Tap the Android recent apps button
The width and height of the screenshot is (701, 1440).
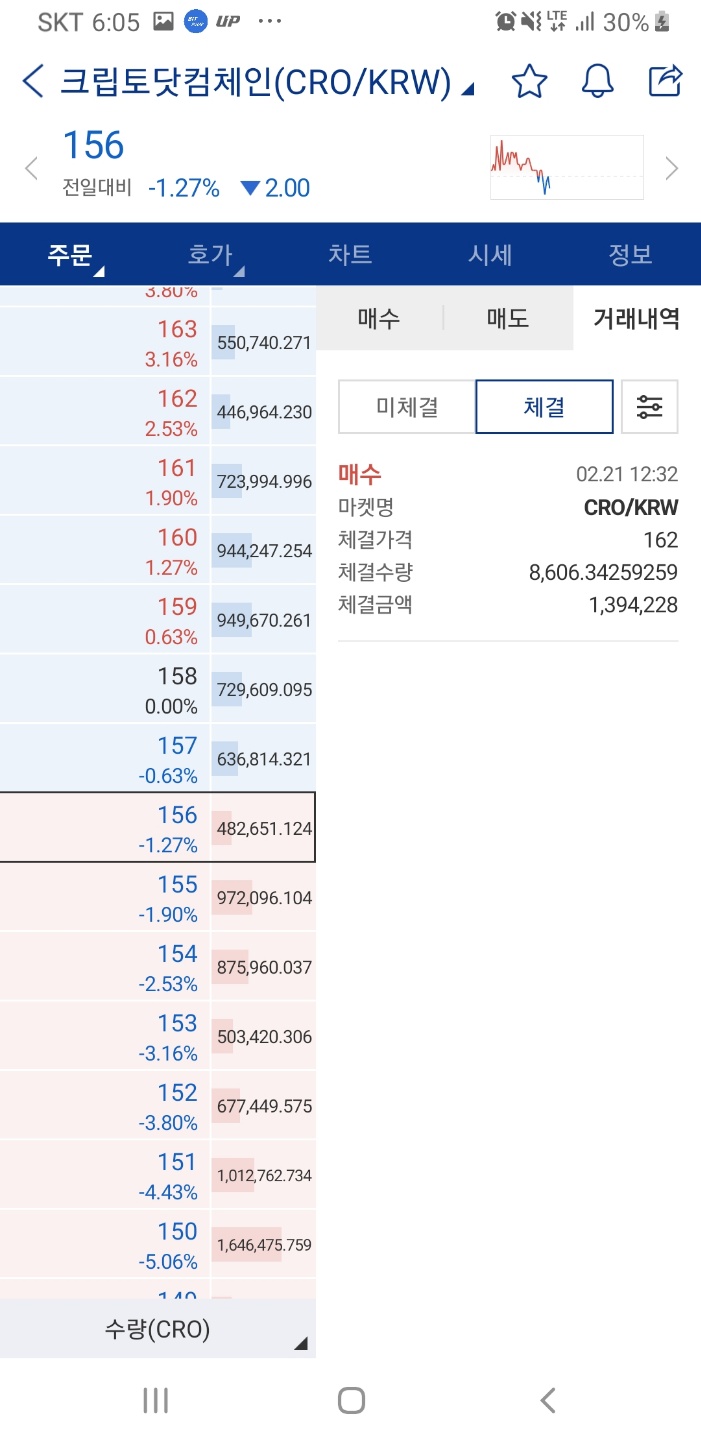tap(155, 1400)
